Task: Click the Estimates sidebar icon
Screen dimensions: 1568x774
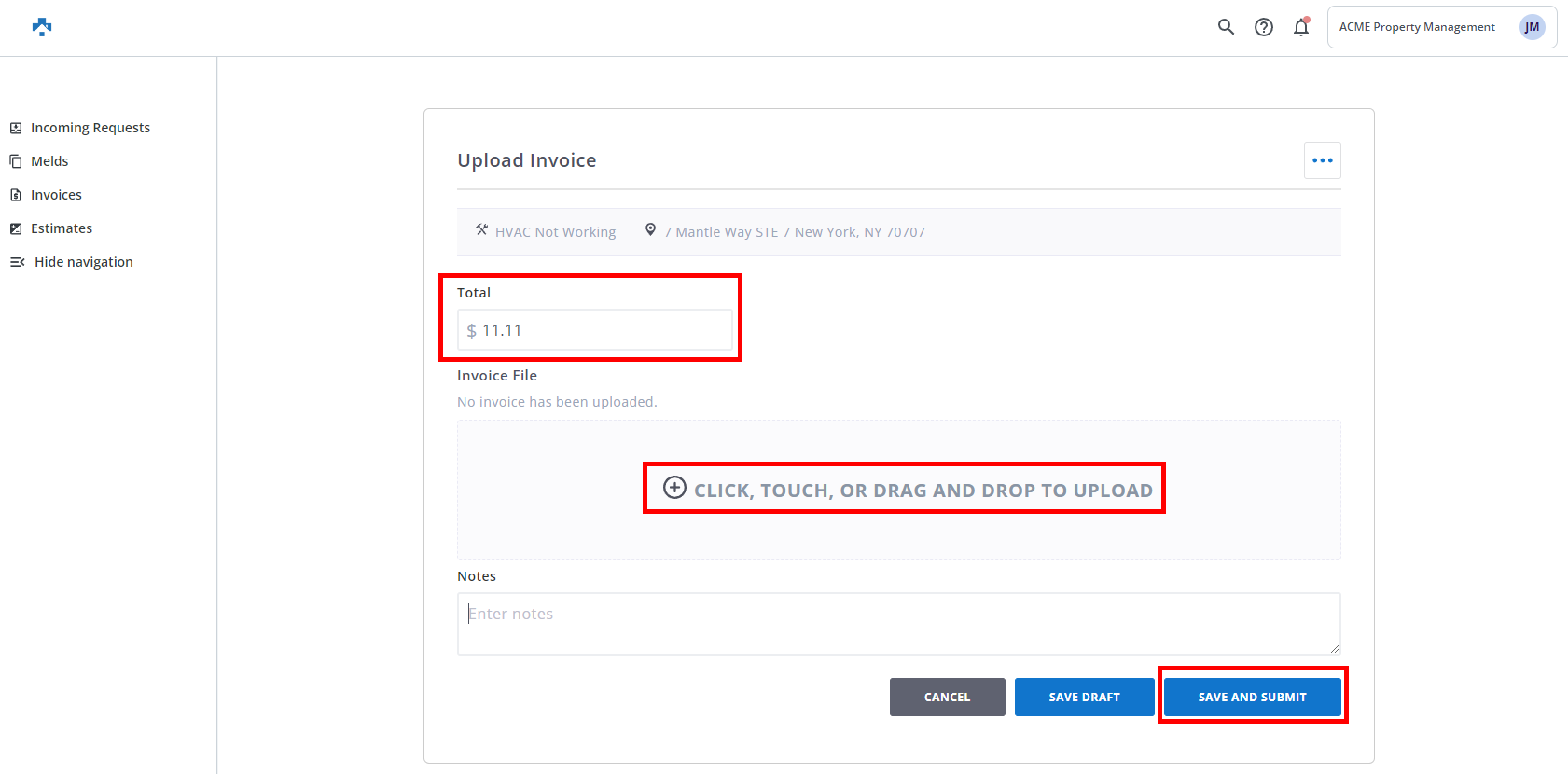Action: pyautogui.click(x=16, y=228)
